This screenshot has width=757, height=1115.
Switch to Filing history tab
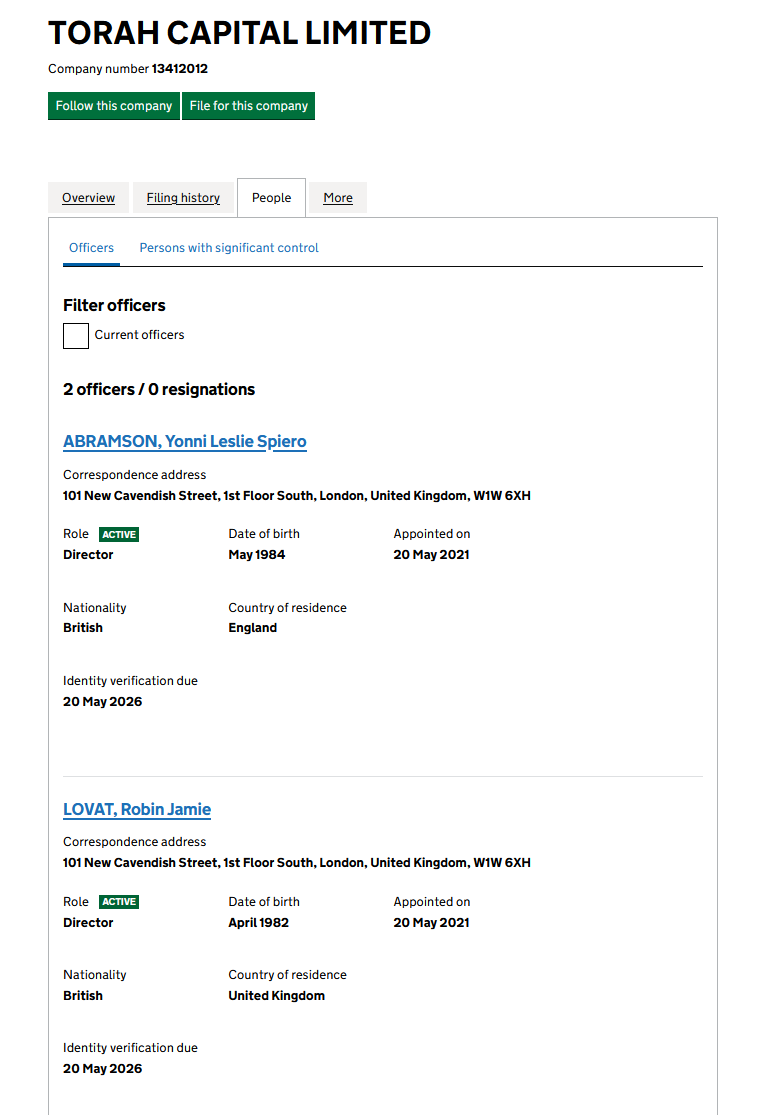(x=183, y=198)
